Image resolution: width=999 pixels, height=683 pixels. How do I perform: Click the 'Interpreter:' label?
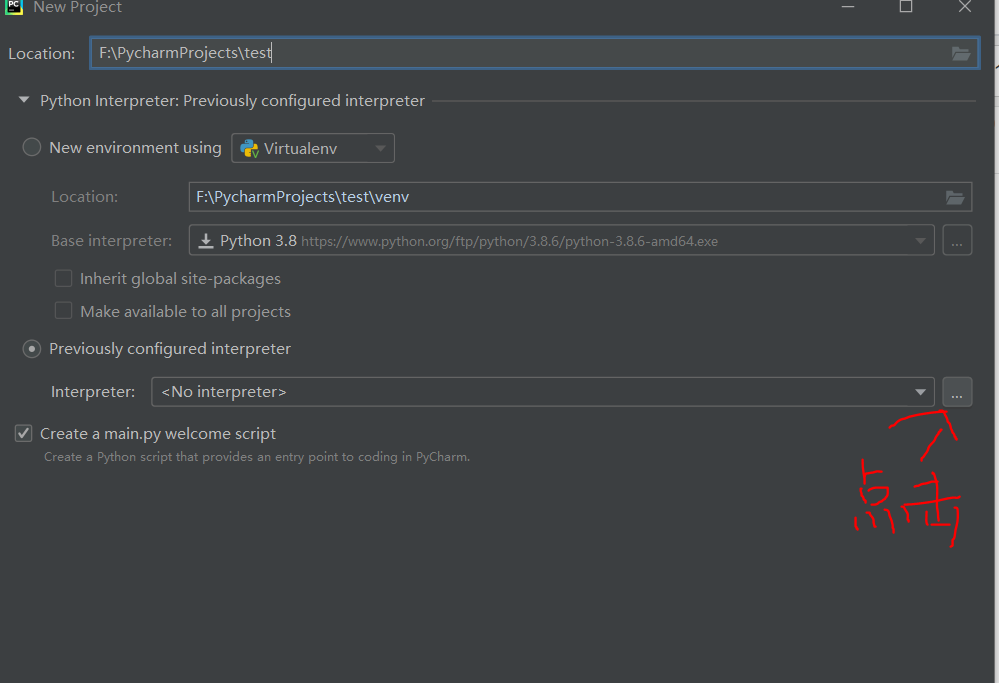click(93, 392)
